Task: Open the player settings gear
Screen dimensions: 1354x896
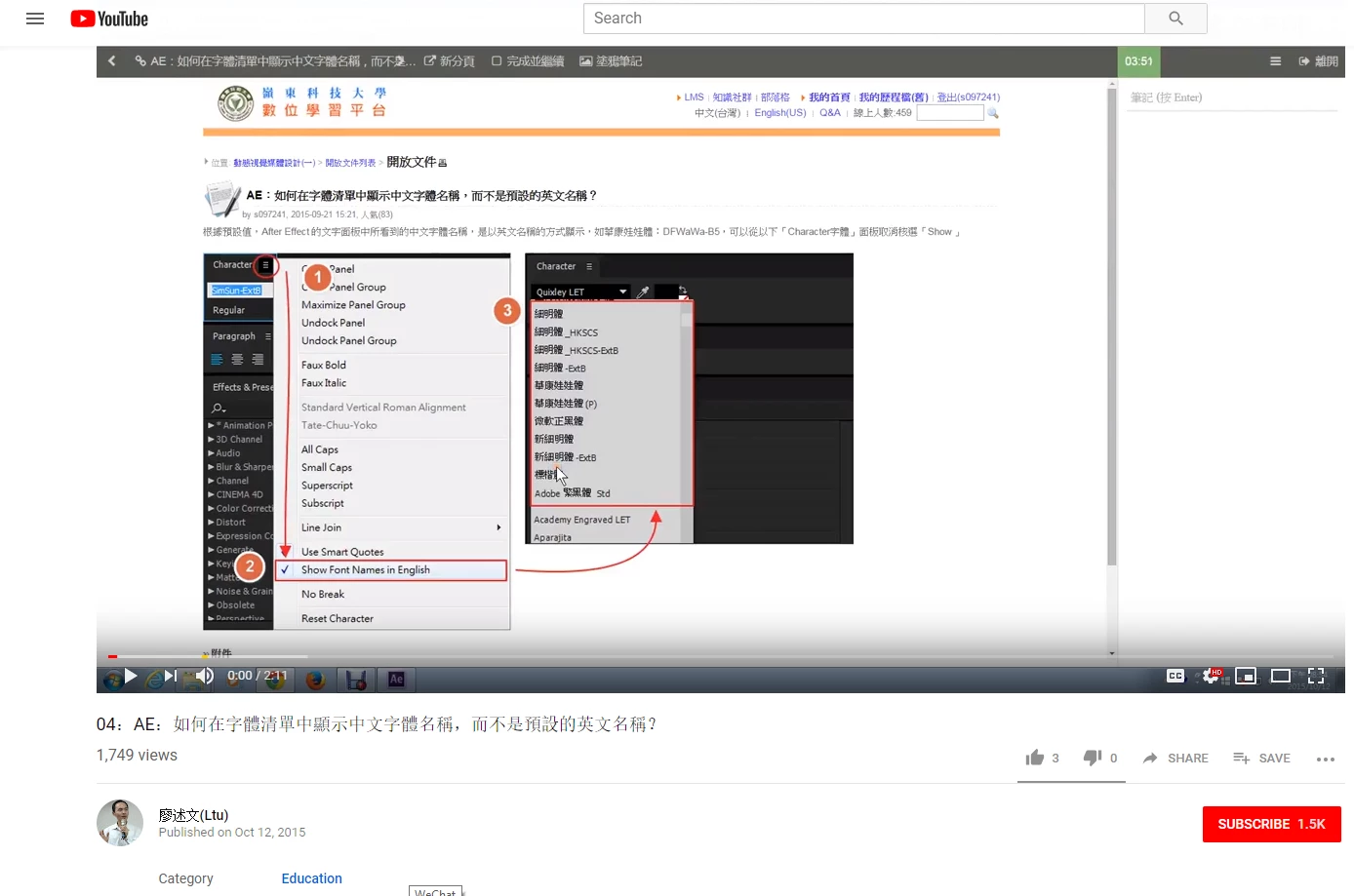Action: click(x=1211, y=676)
